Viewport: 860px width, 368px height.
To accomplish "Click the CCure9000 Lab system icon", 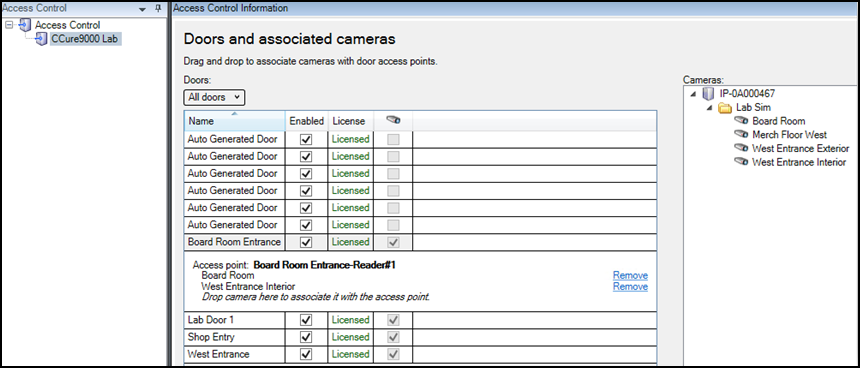I will [x=41, y=39].
